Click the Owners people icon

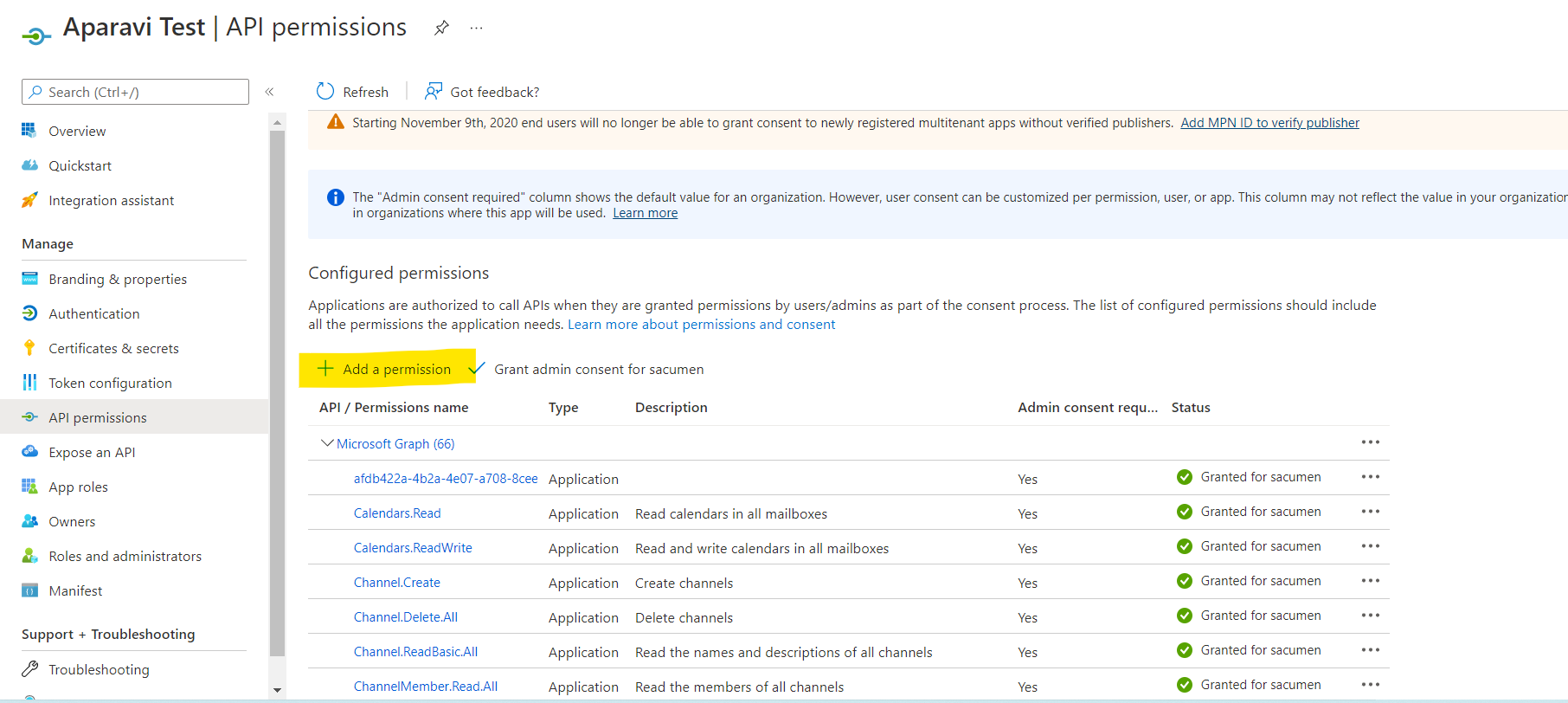coord(29,521)
